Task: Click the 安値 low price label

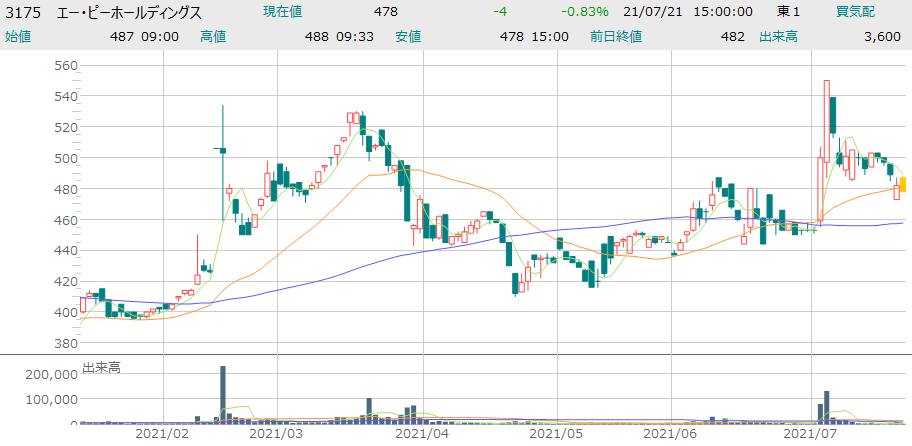Action: (x=408, y=36)
